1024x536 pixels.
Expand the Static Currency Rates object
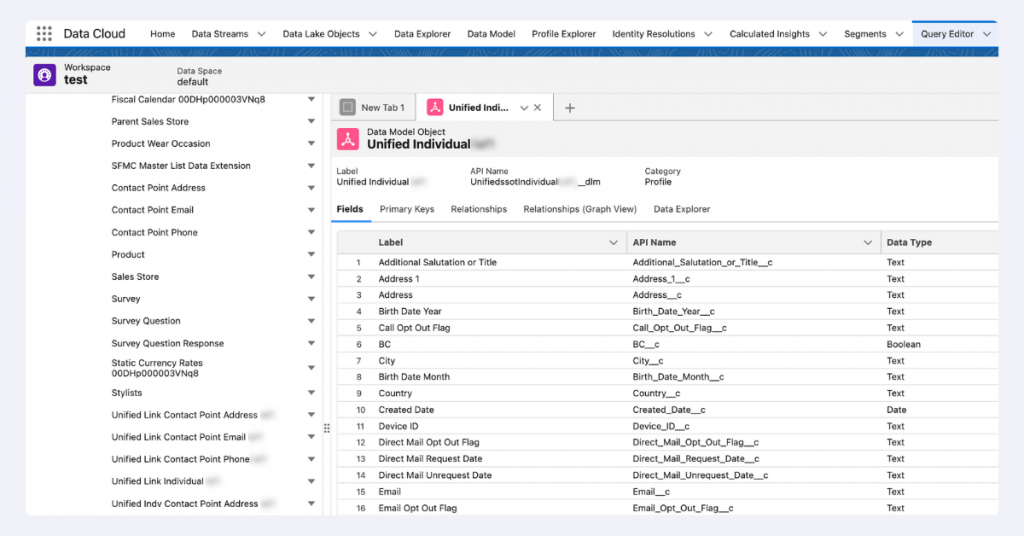pyautogui.click(x=312, y=368)
